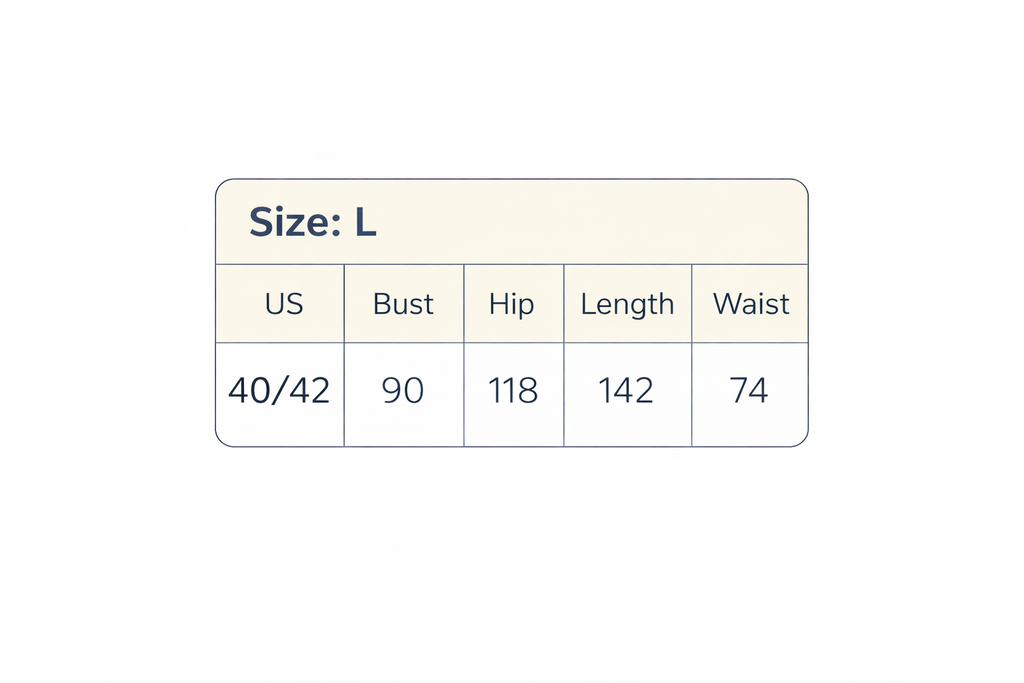Select the Hip column header
The width and height of the screenshot is (1024, 683).
pyautogui.click(x=512, y=304)
